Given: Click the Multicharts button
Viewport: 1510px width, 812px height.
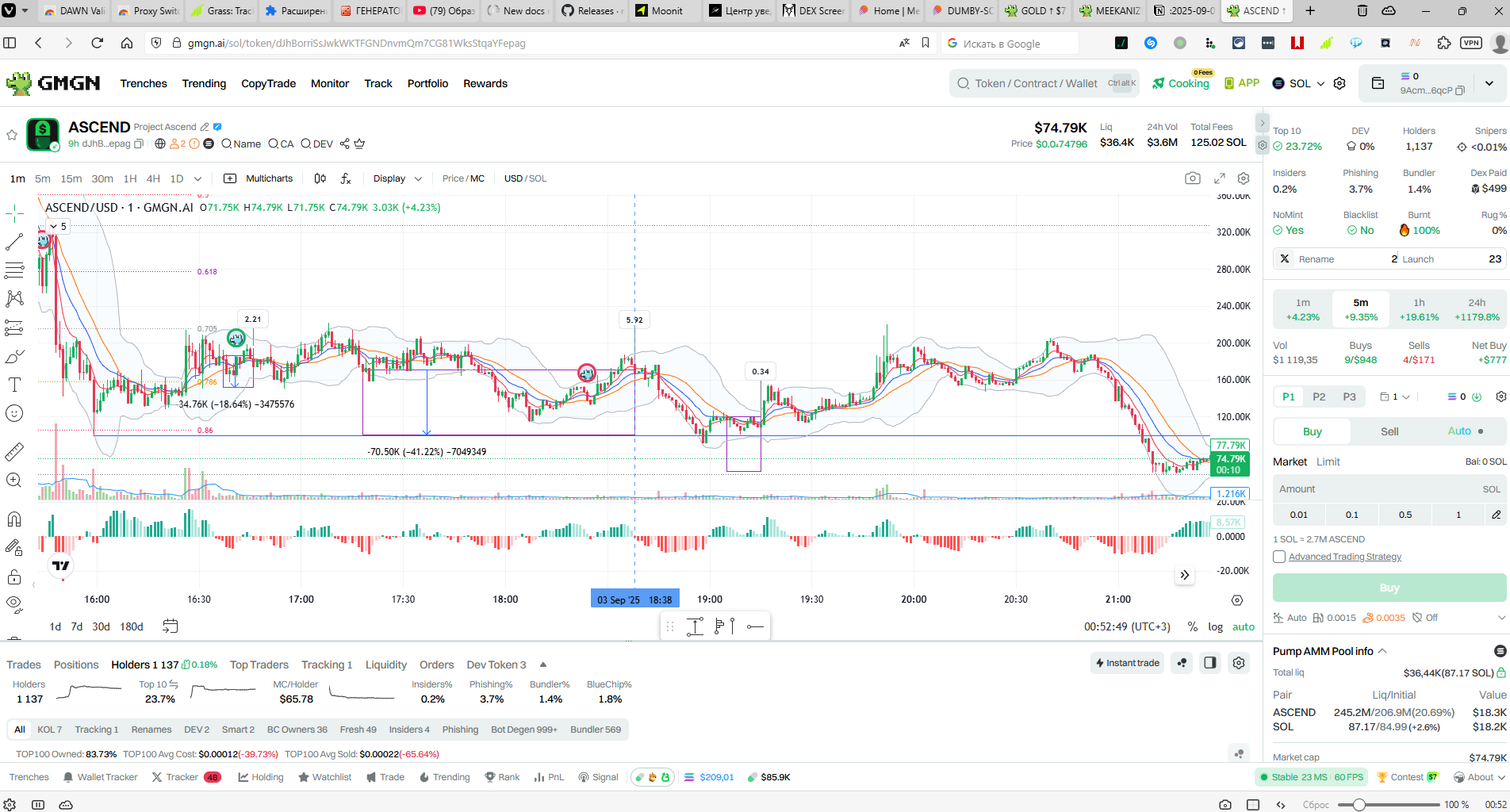Looking at the screenshot, I should click(259, 178).
